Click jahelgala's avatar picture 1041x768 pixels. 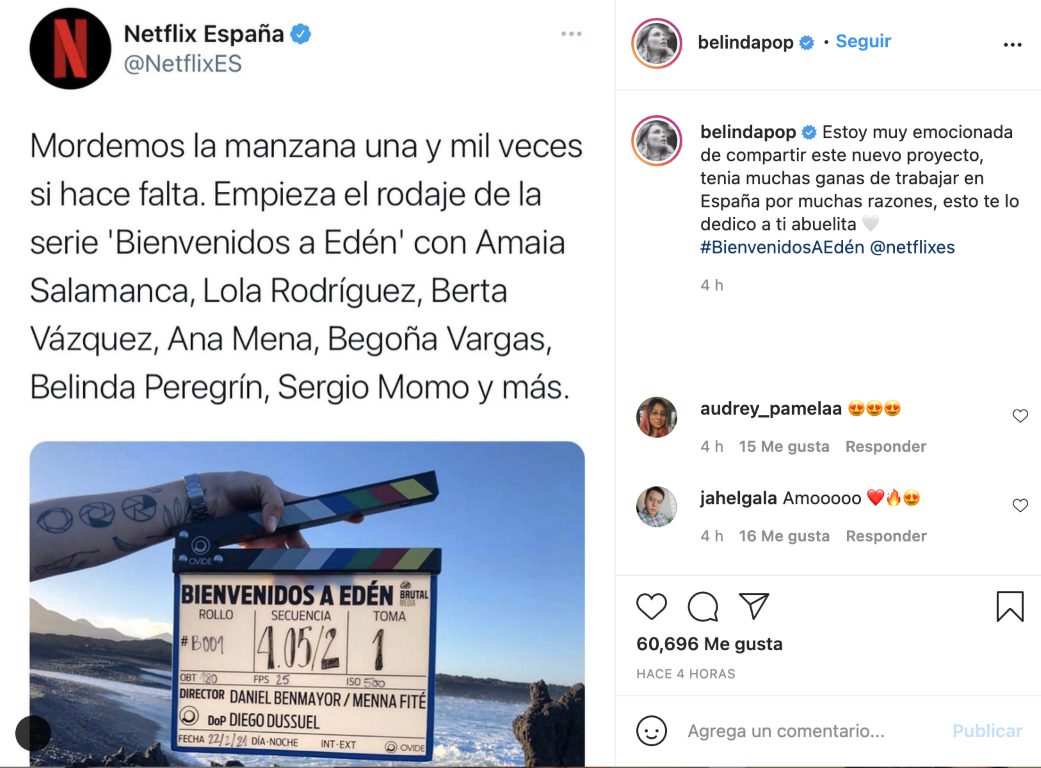657,506
